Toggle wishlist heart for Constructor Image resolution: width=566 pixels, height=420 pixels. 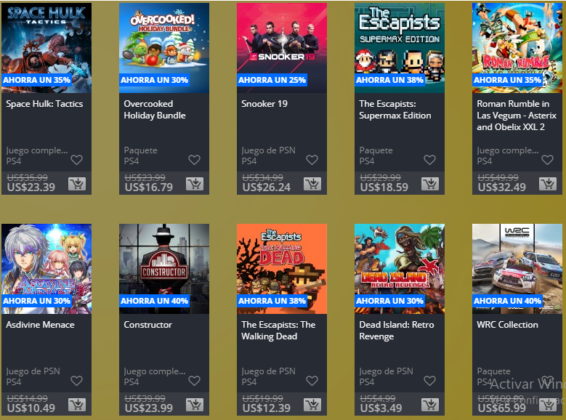pyautogui.click(x=194, y=380)
